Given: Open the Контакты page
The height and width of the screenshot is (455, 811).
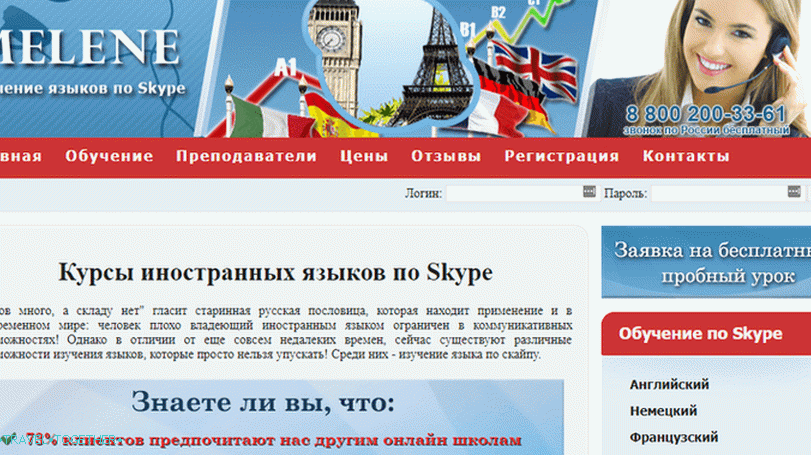Looking at the screenshot, I should tap(686, 156).
